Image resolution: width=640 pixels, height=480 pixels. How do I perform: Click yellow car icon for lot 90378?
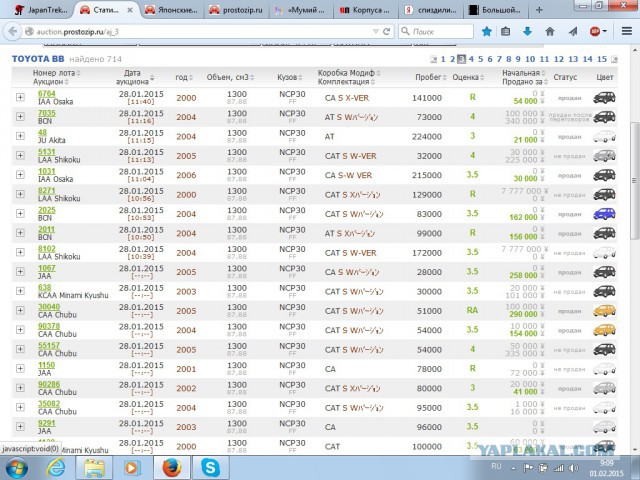tap(604, 330)
